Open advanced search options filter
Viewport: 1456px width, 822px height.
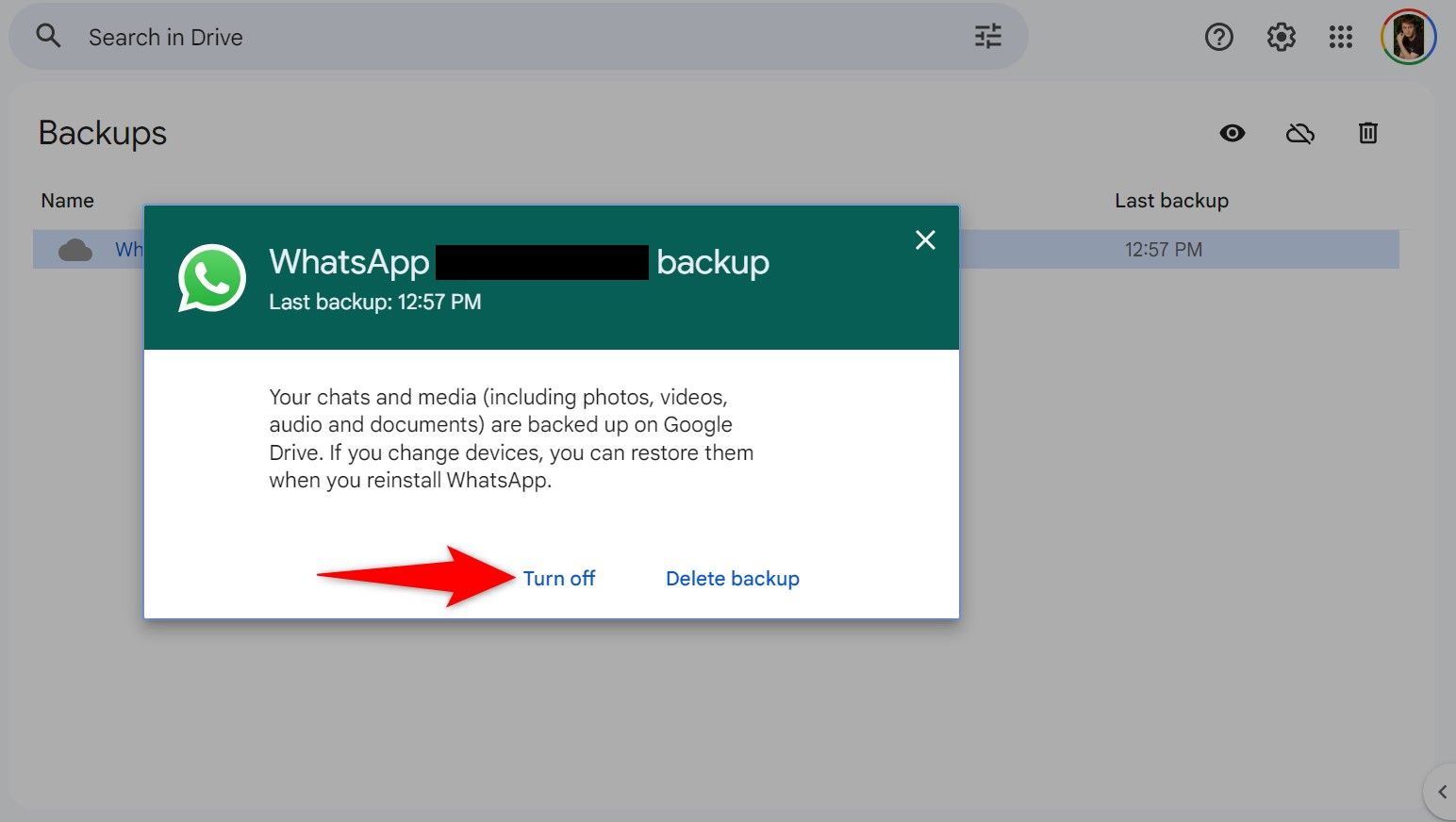(x=986, y=37)
